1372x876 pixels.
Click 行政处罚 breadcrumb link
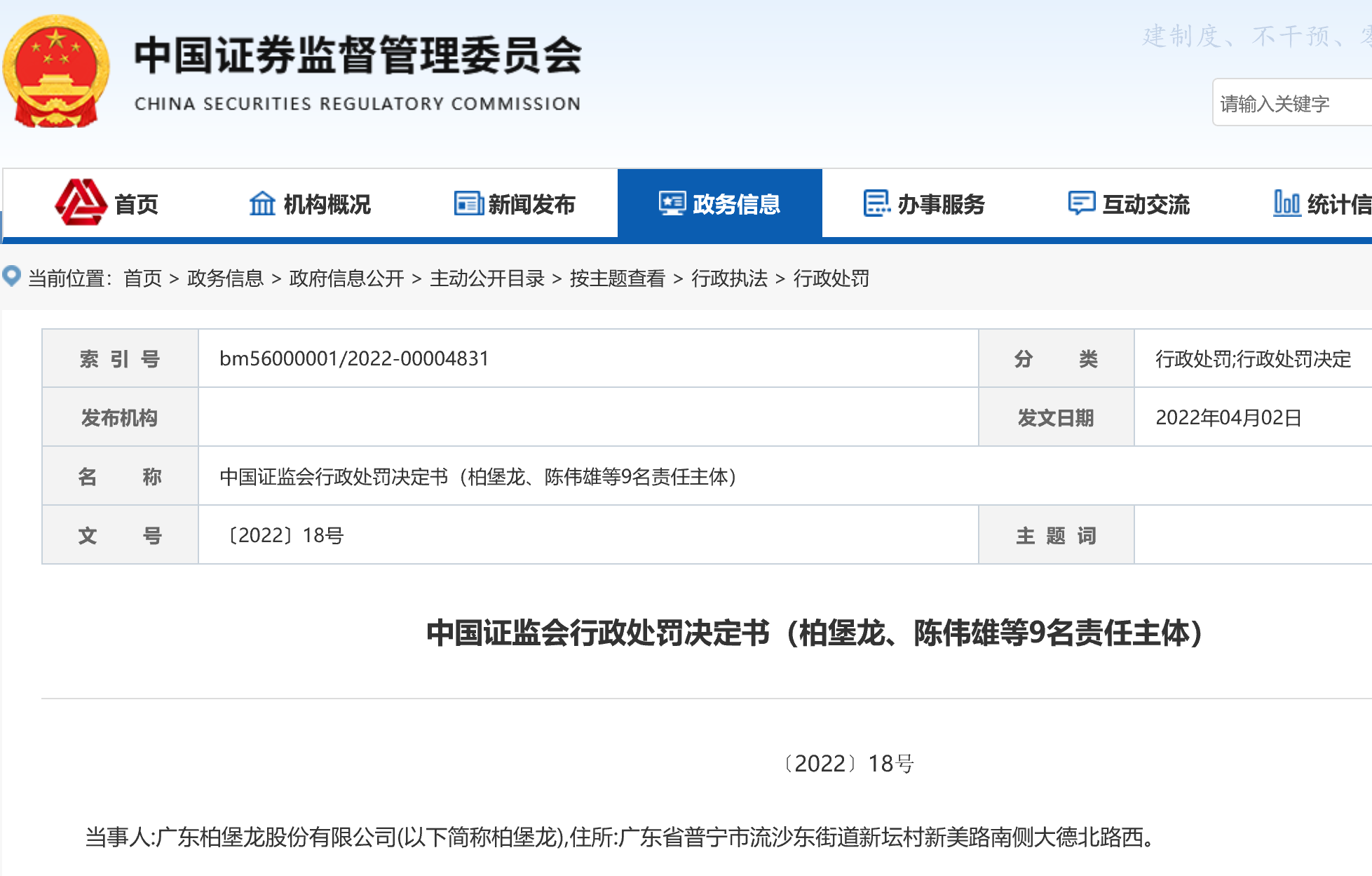(831, 278)
